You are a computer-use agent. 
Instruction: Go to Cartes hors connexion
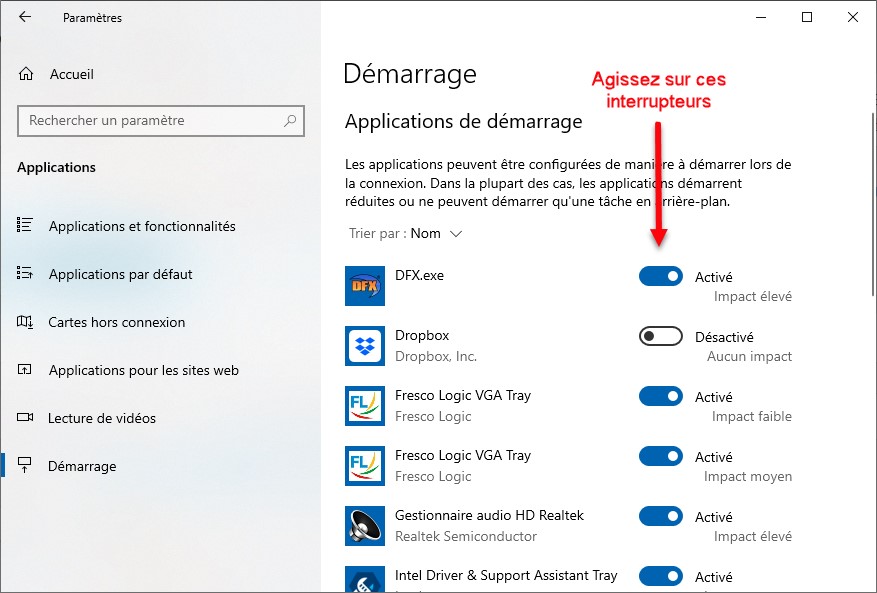[x=116, y=322]
